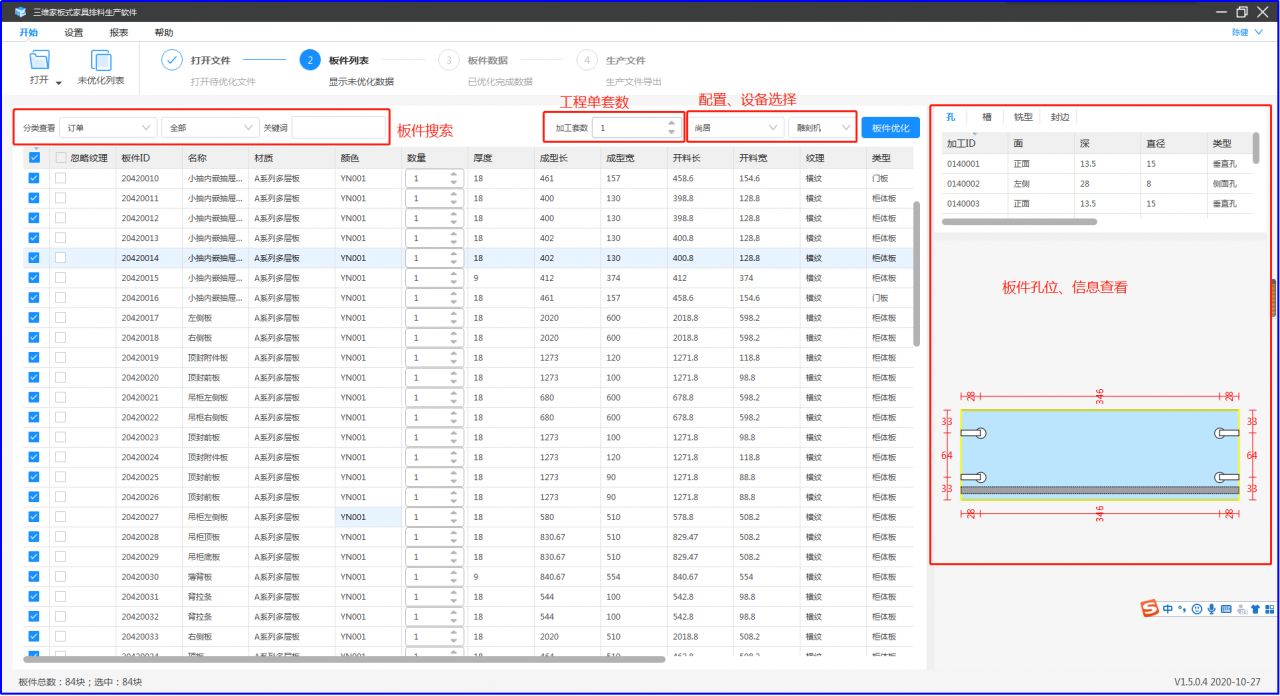
Task: Tick ignore-grain checkbox for panel 20420028
Action: pos(61,536)
